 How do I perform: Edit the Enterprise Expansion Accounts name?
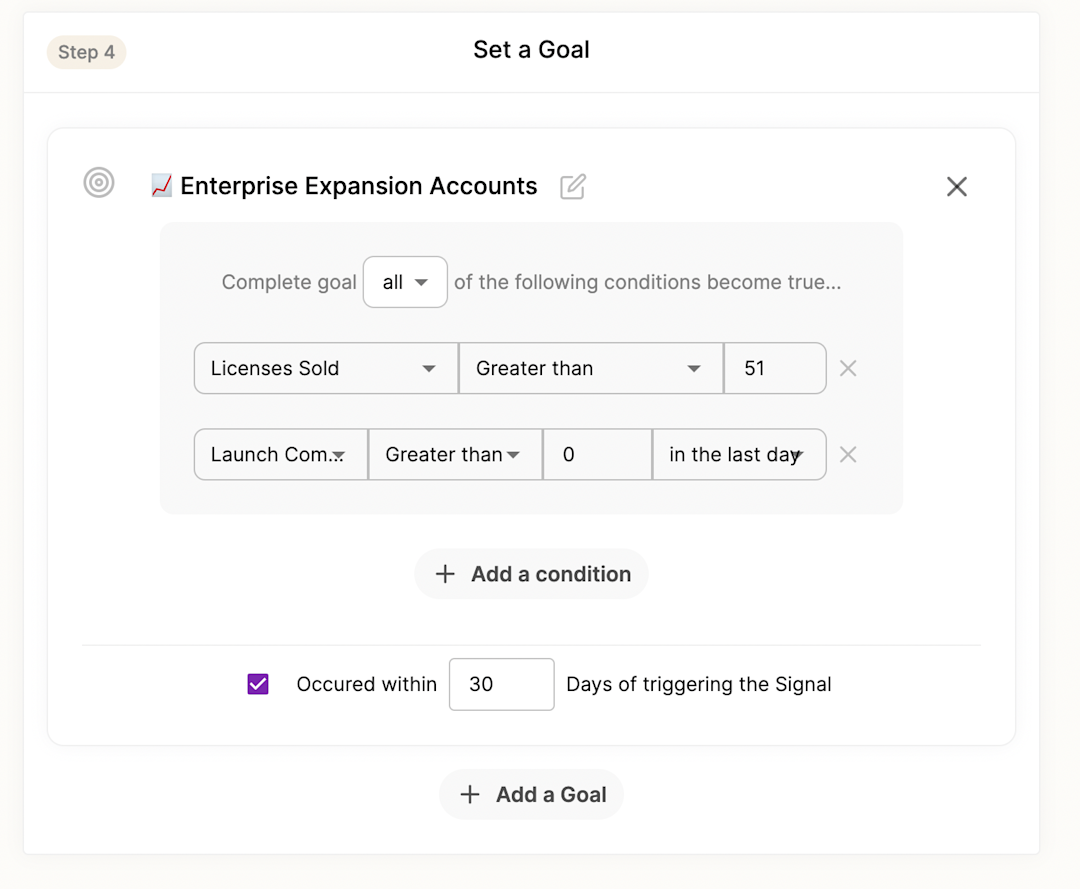click(x=573, y=186)
